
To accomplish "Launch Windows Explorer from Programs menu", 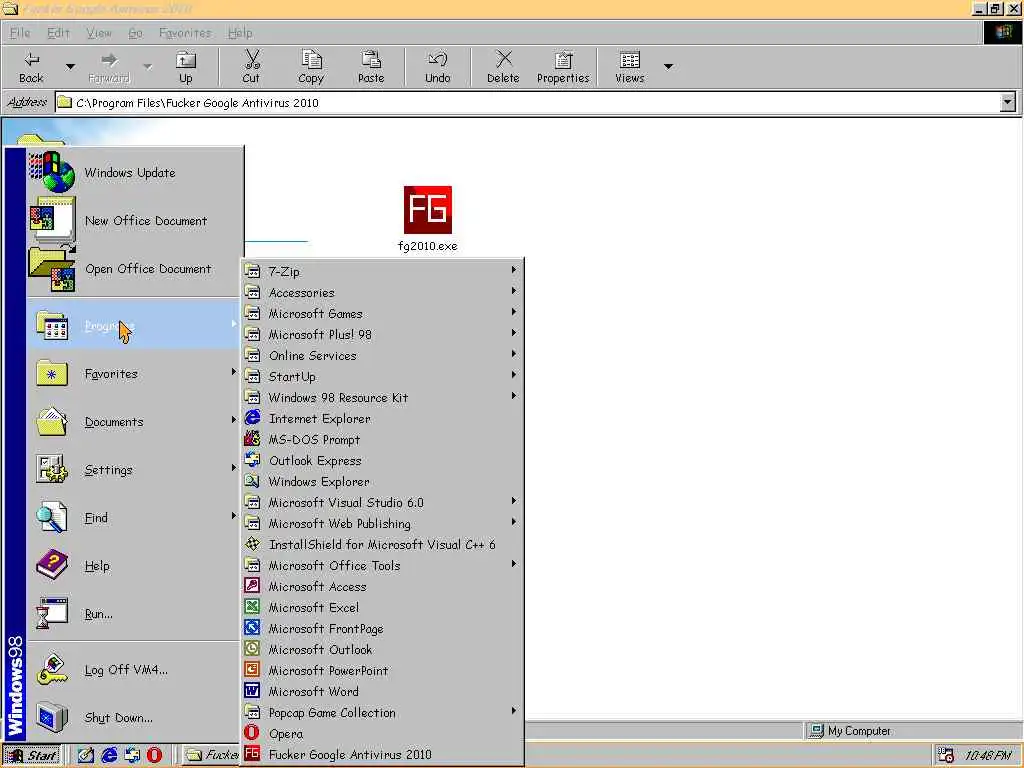I will (x=382, y=481).
